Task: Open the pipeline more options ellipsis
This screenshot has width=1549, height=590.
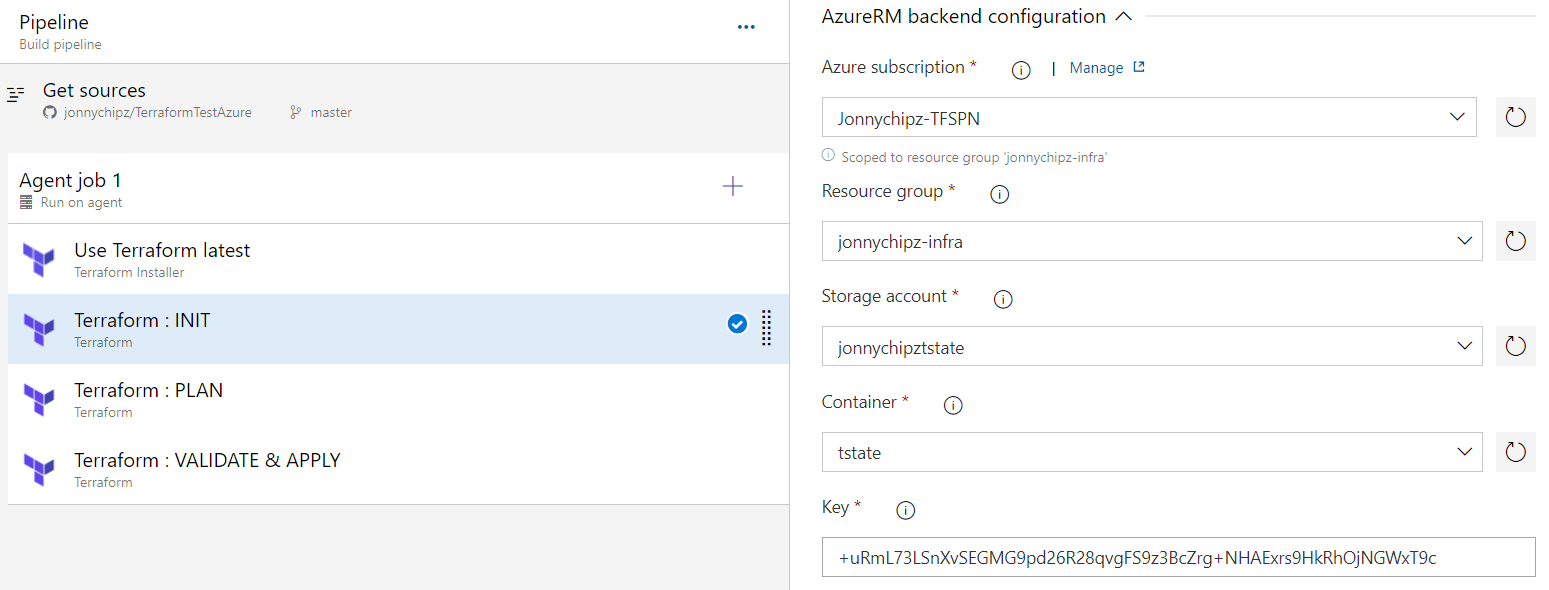Action: point(746,27)
